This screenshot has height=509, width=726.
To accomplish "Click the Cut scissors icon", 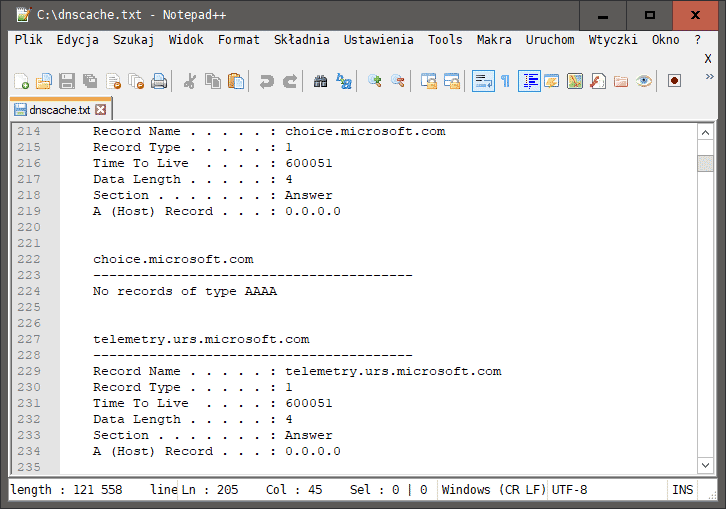I will pyautogui.click(x=189, y=81).
